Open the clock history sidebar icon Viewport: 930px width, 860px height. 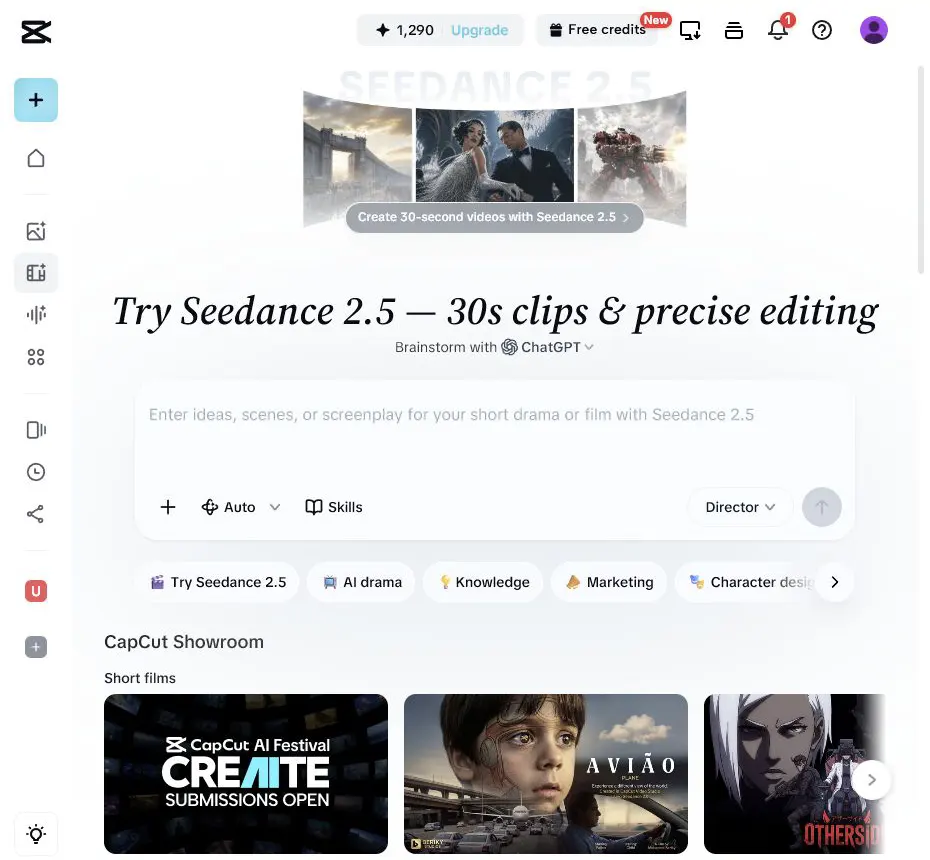pos(36,472)
